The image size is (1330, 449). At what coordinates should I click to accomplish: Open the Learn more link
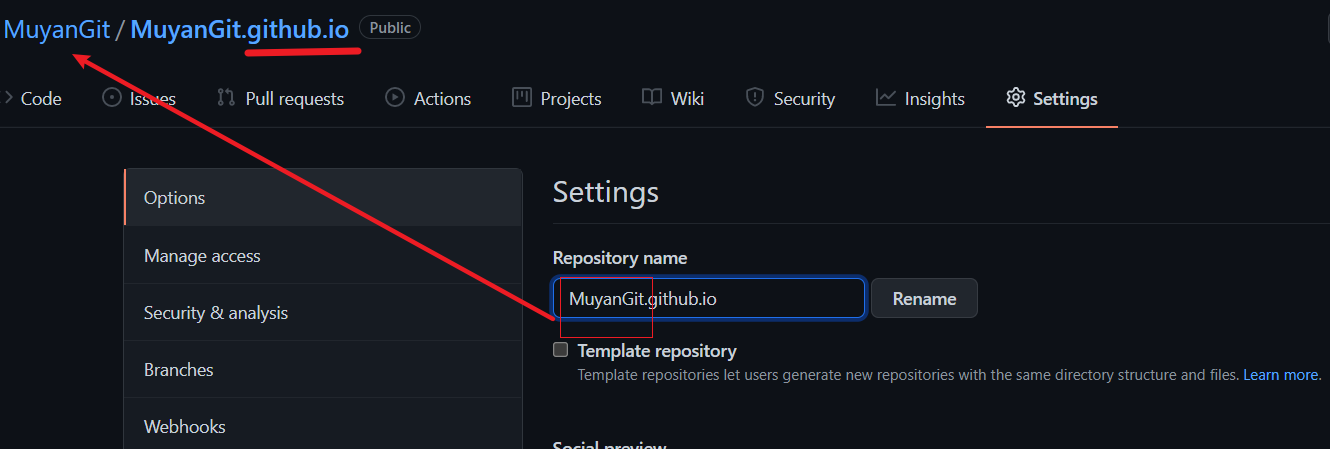tap(1281, 375)
